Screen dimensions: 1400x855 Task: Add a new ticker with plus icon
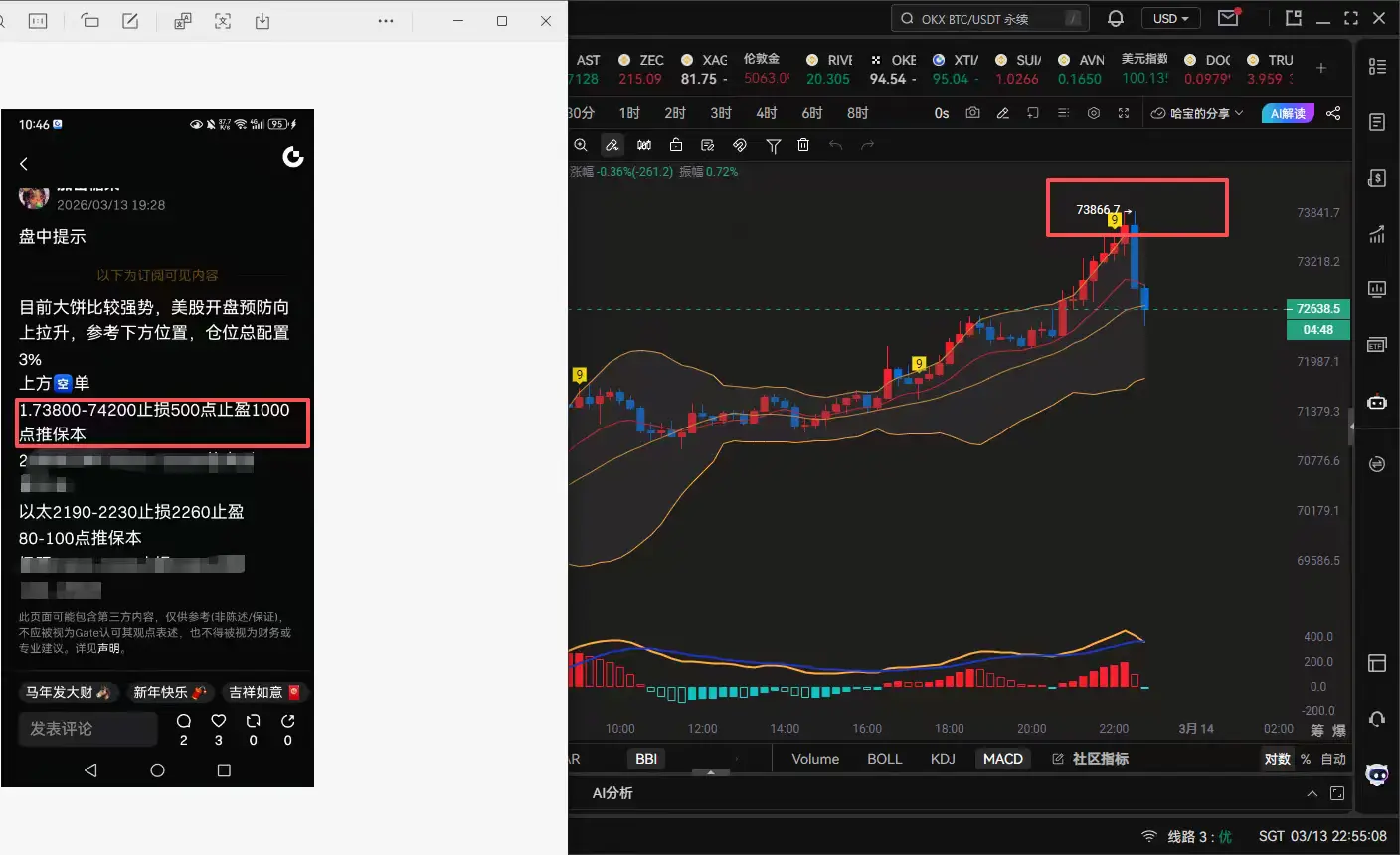(1321, 68)
